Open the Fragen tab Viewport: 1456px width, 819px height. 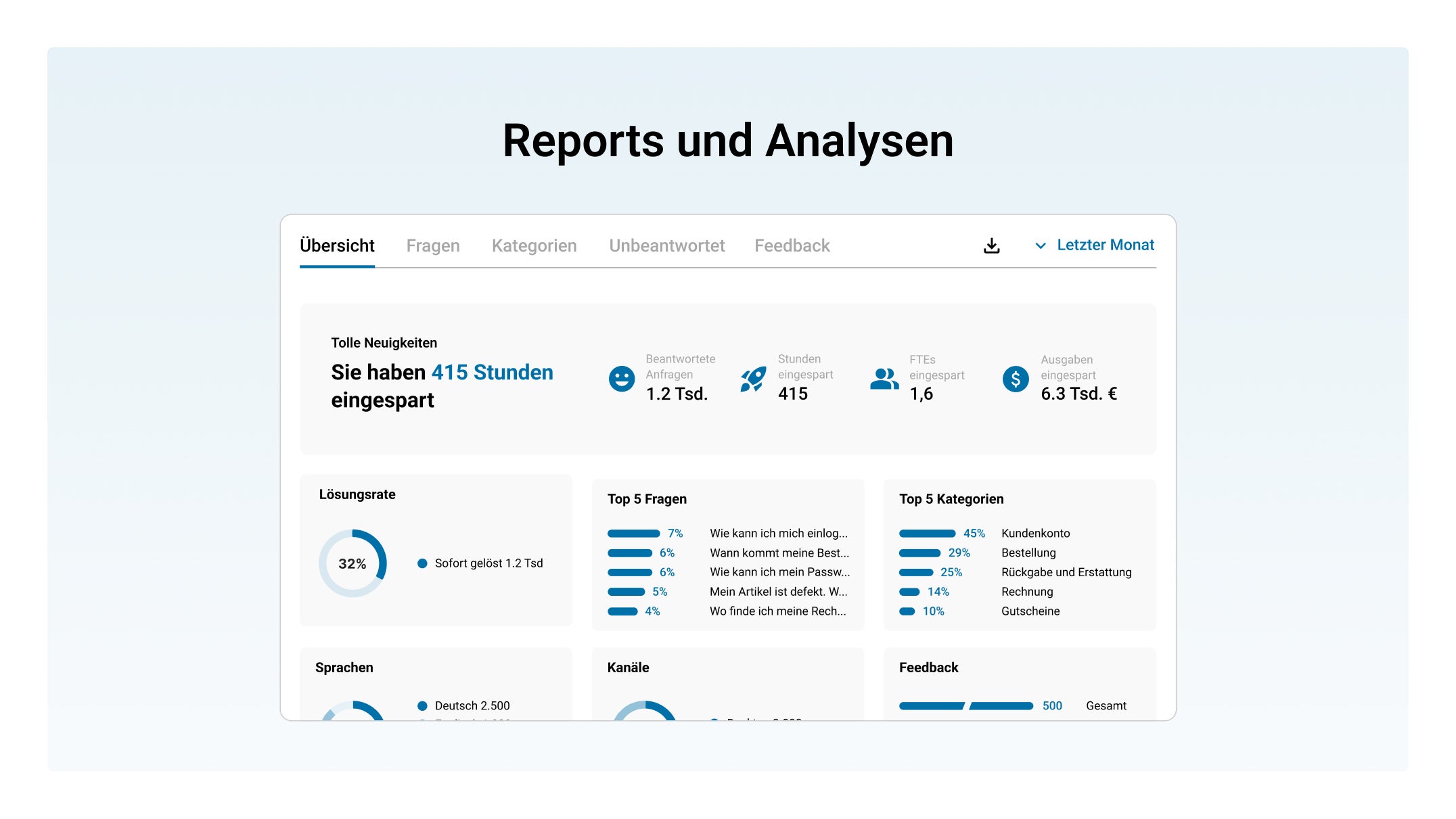pos(433,245)
